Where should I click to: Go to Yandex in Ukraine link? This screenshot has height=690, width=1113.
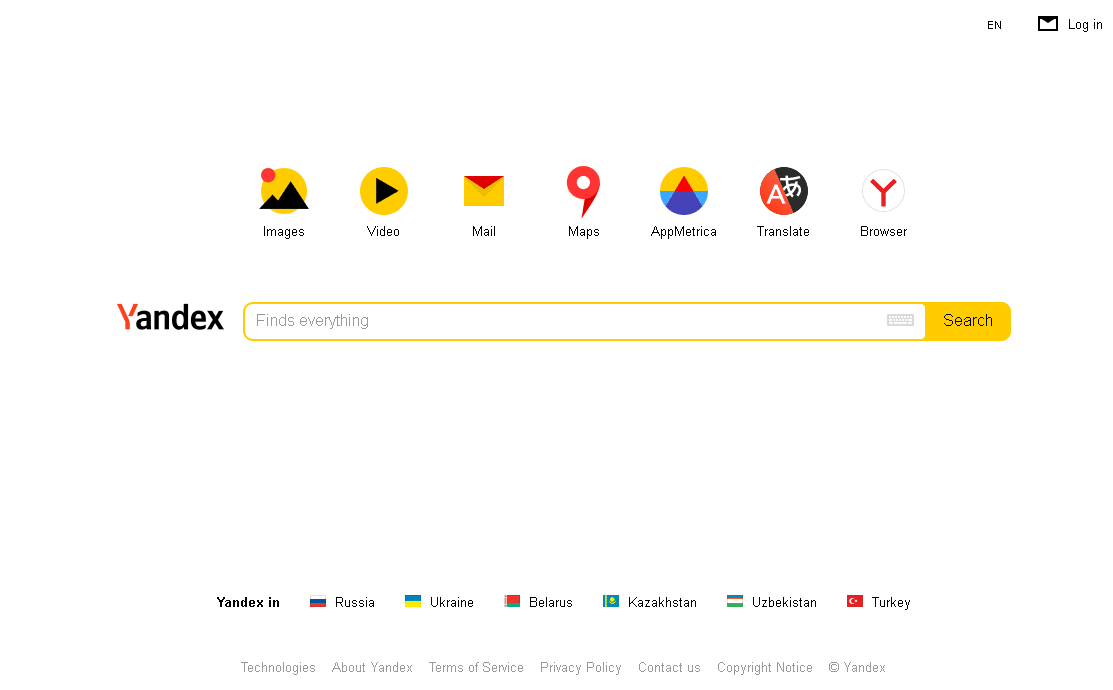(x=451, y=602)
